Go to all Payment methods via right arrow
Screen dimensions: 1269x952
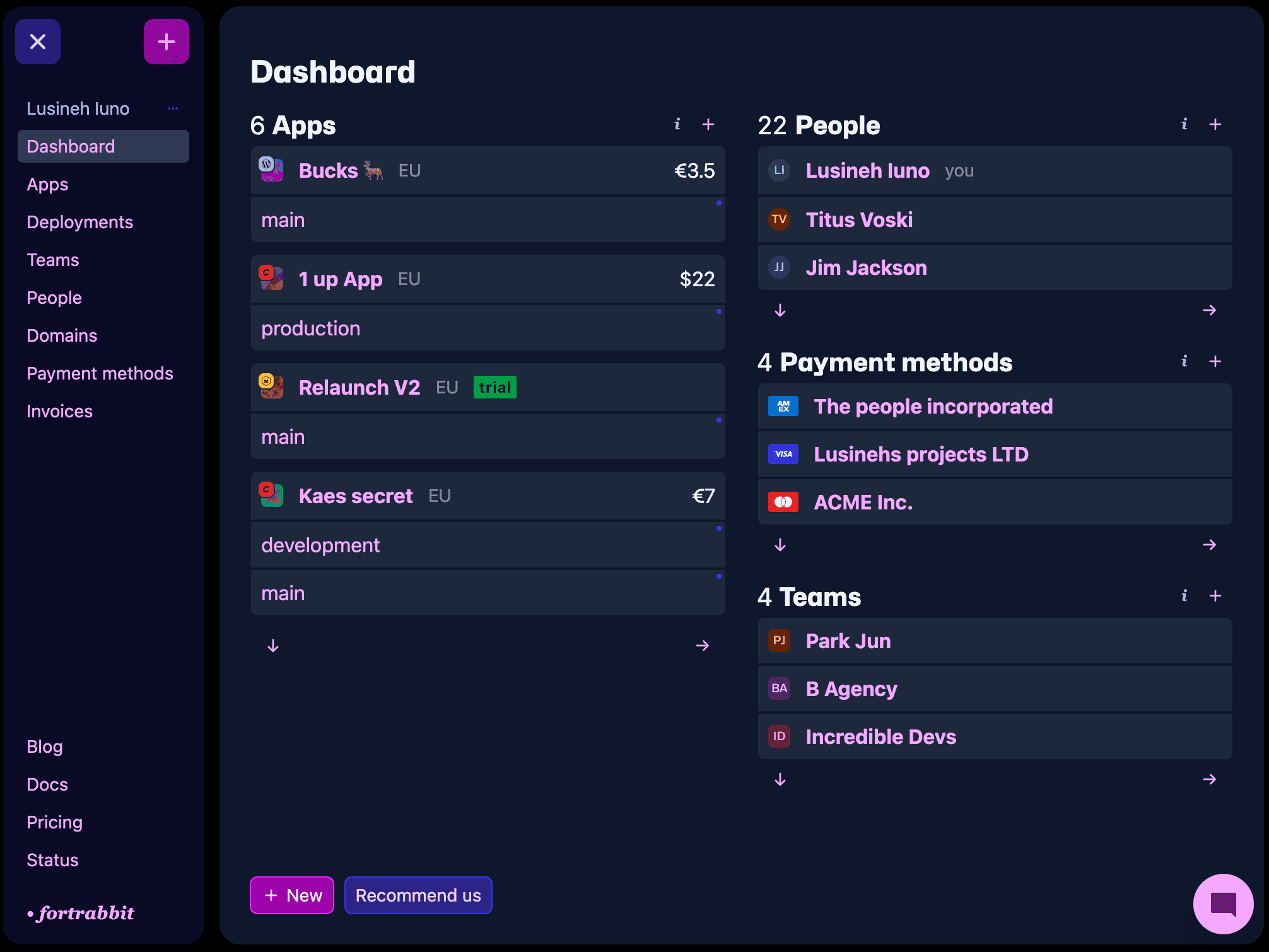[x=1209, y=545]
